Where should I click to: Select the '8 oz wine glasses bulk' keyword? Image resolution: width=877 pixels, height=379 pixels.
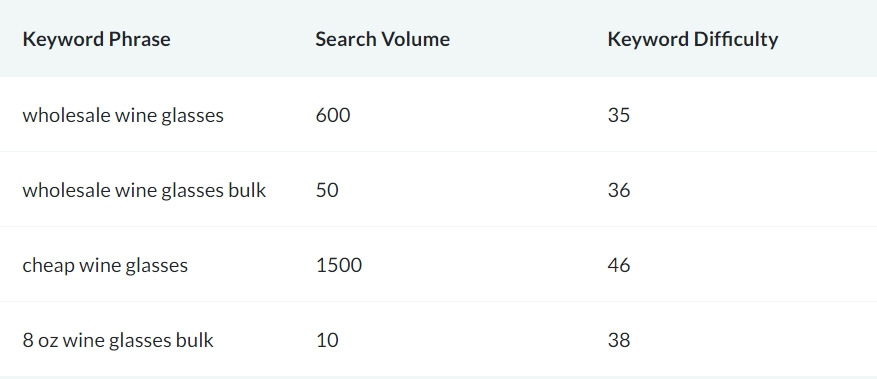point(118,340)
